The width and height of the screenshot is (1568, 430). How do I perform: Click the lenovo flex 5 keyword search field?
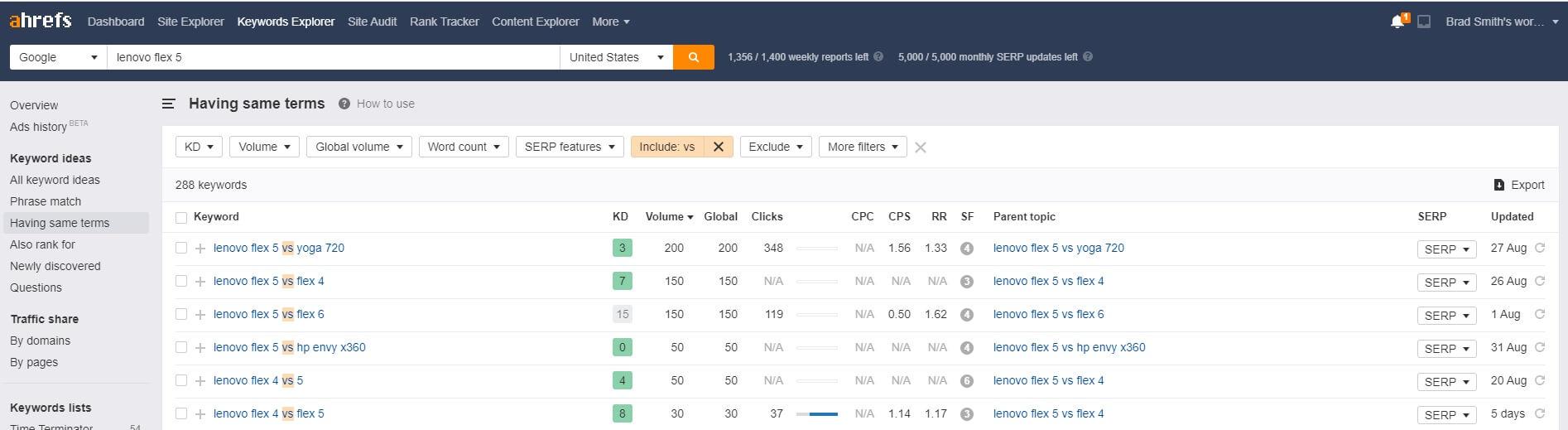tap(334, 57)
